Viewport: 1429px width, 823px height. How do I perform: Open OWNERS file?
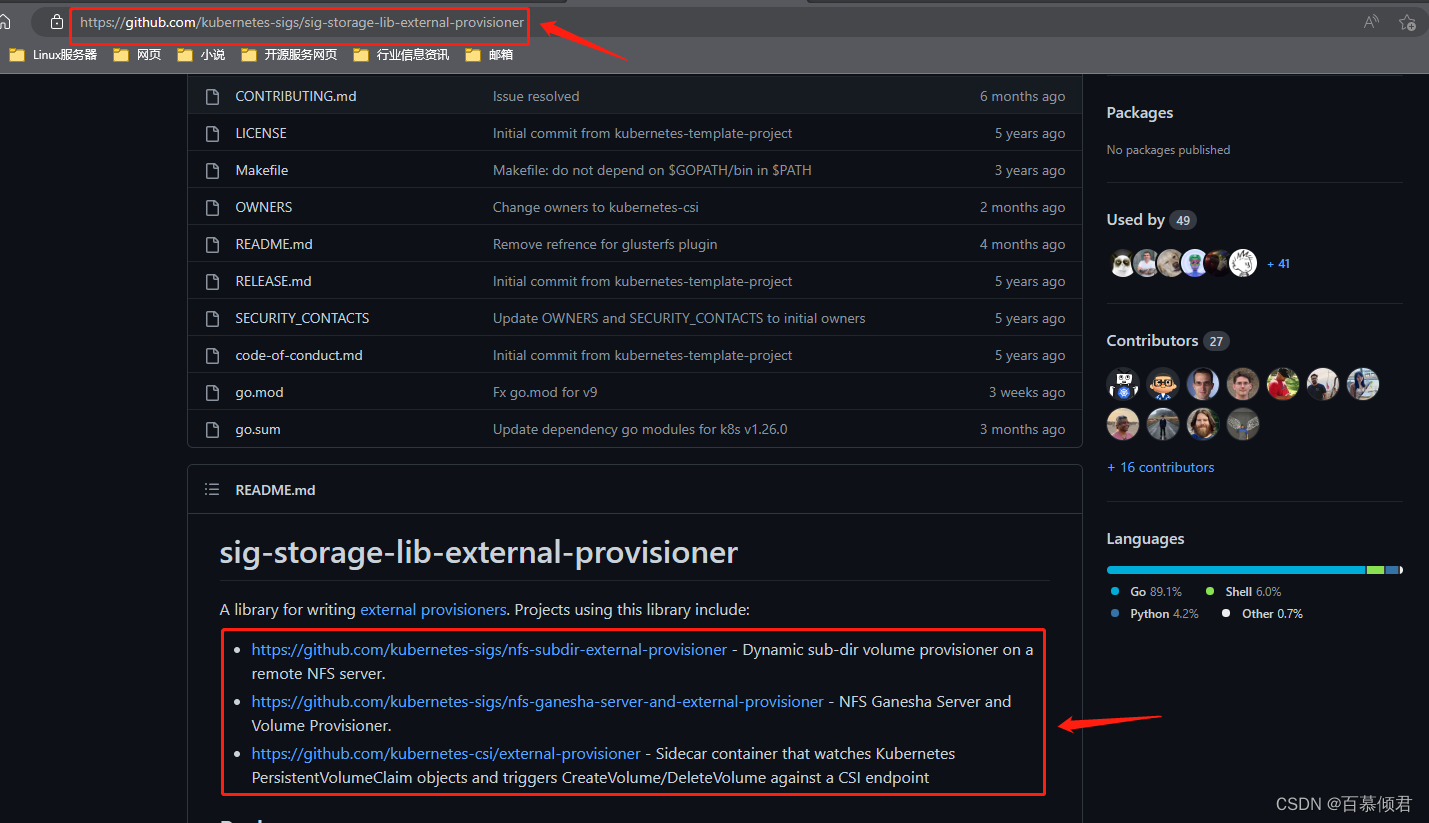[x=264, y=207]
